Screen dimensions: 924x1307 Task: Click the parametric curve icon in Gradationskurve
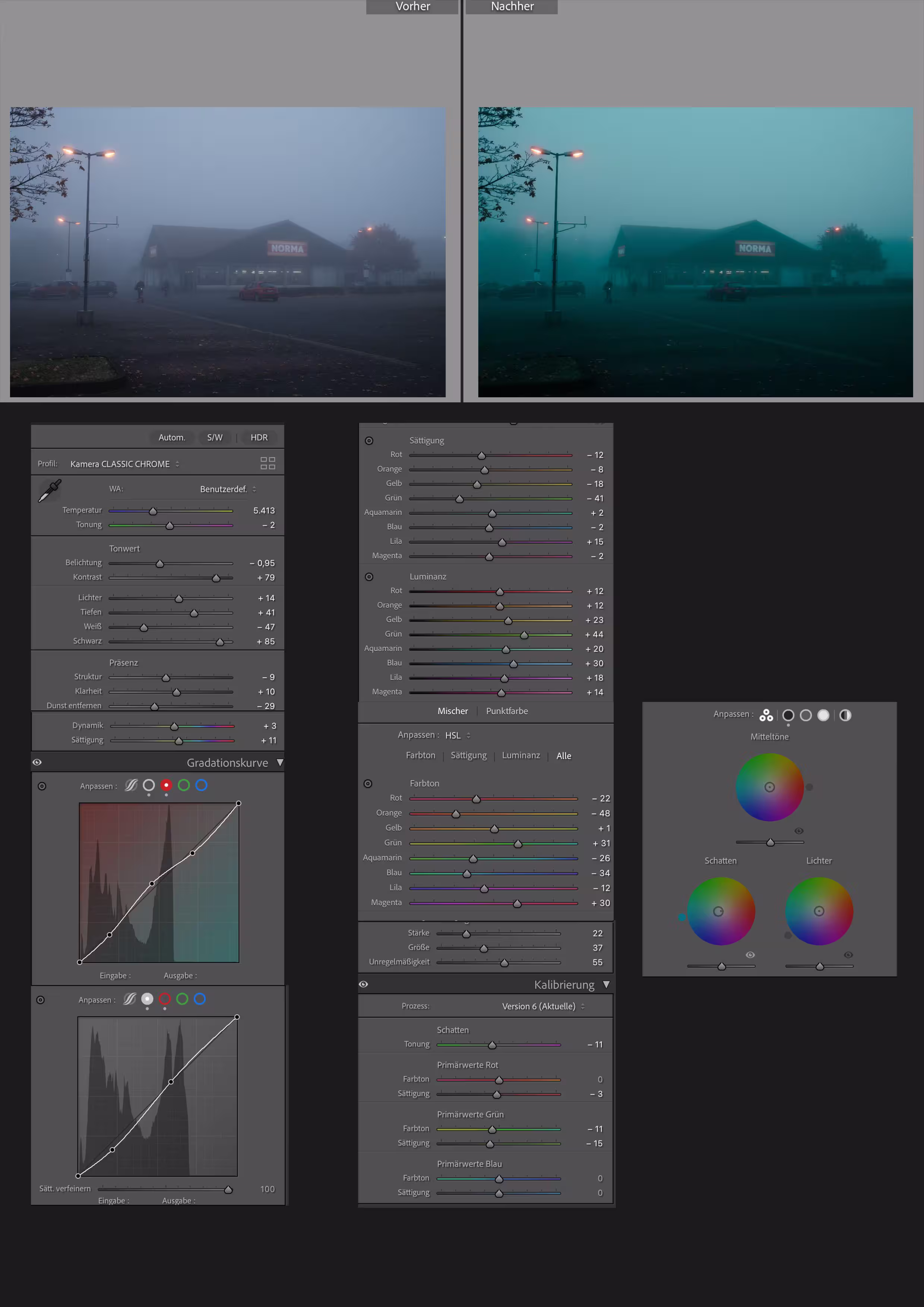point(131,785)
